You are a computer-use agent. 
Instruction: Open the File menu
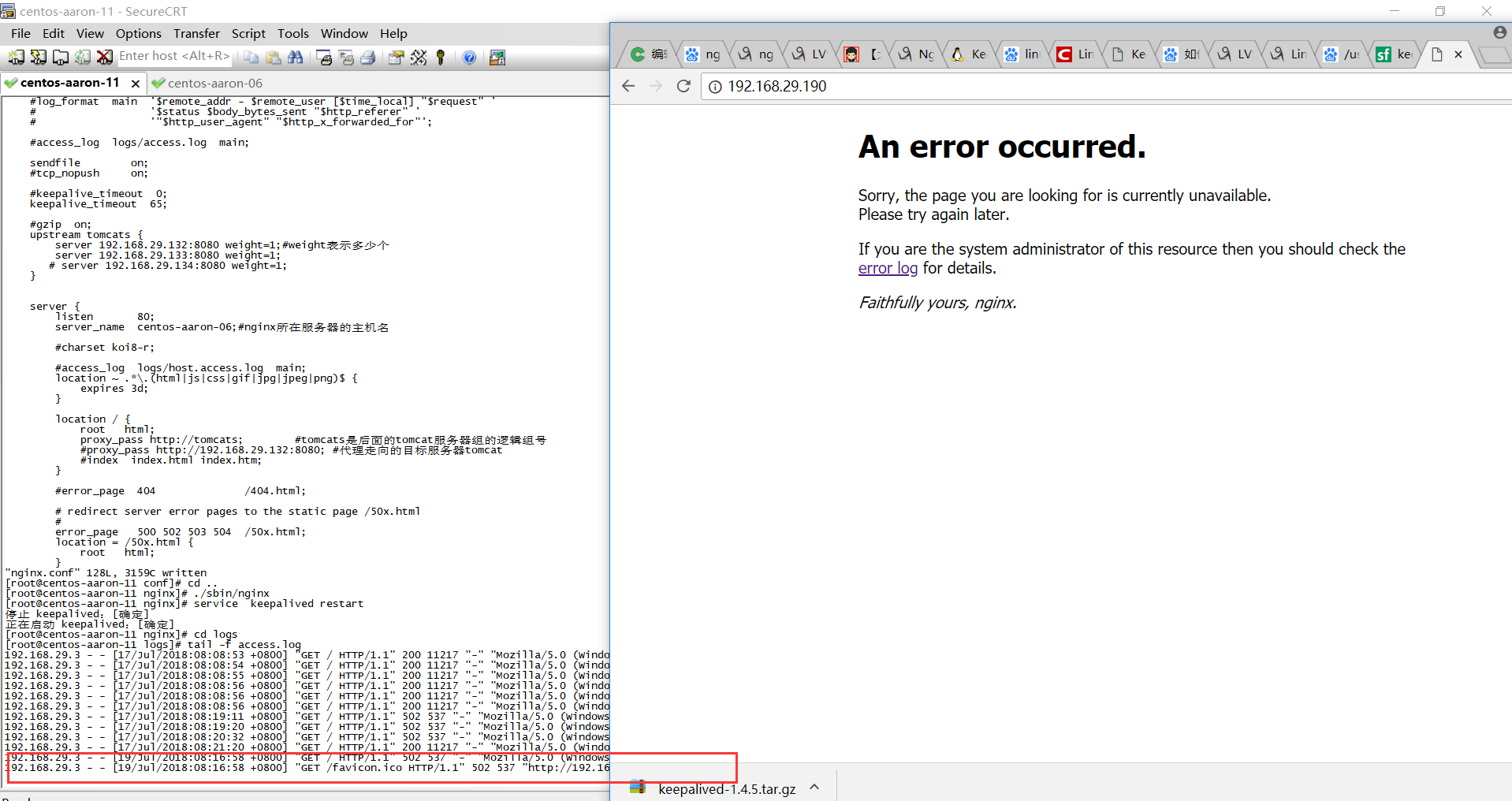(20, 33)
